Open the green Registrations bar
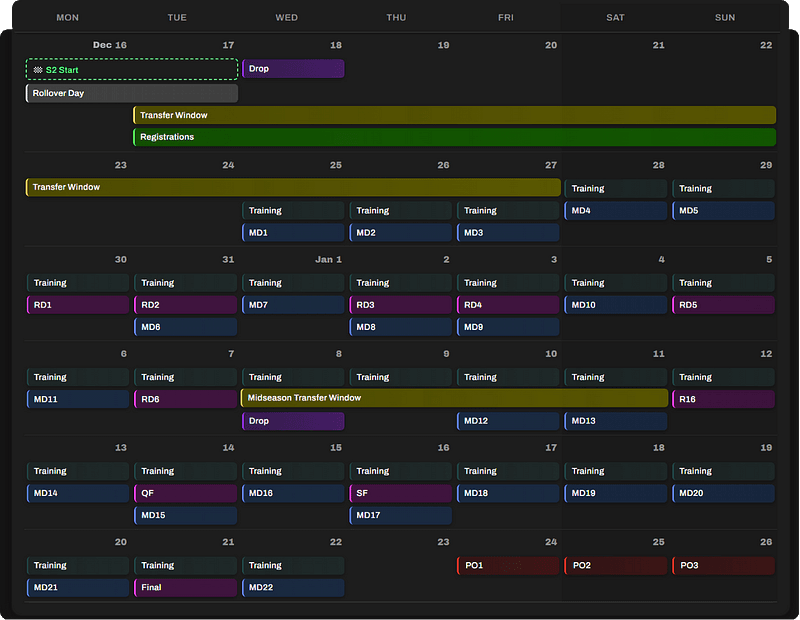 (x=454, y=137)
